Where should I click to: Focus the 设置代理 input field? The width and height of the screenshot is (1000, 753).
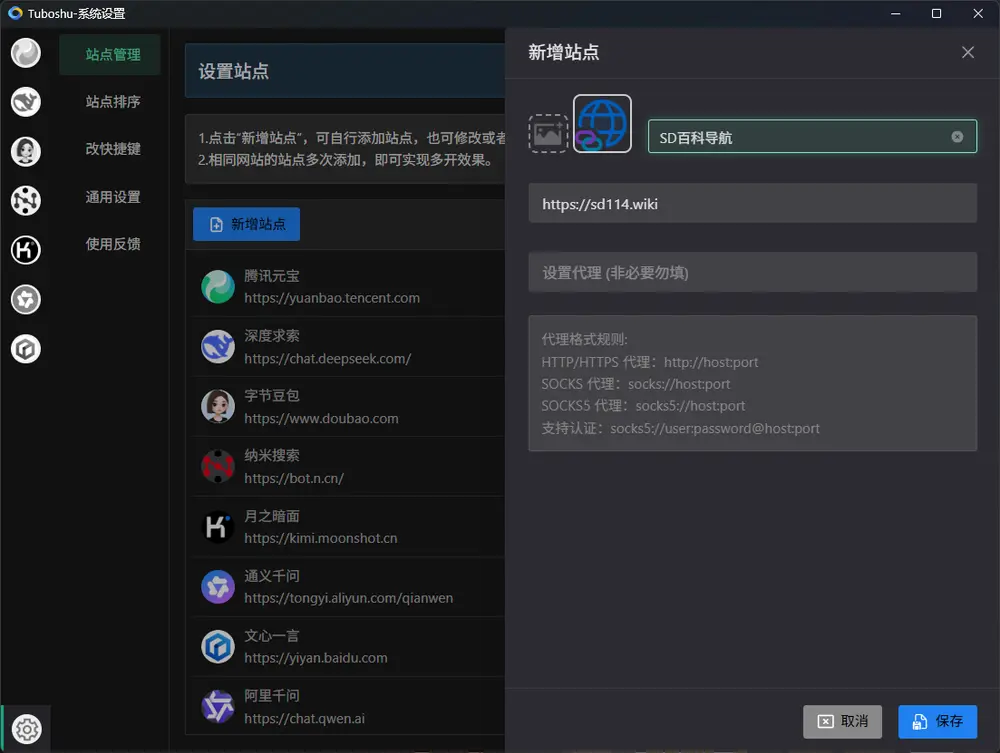752,273
